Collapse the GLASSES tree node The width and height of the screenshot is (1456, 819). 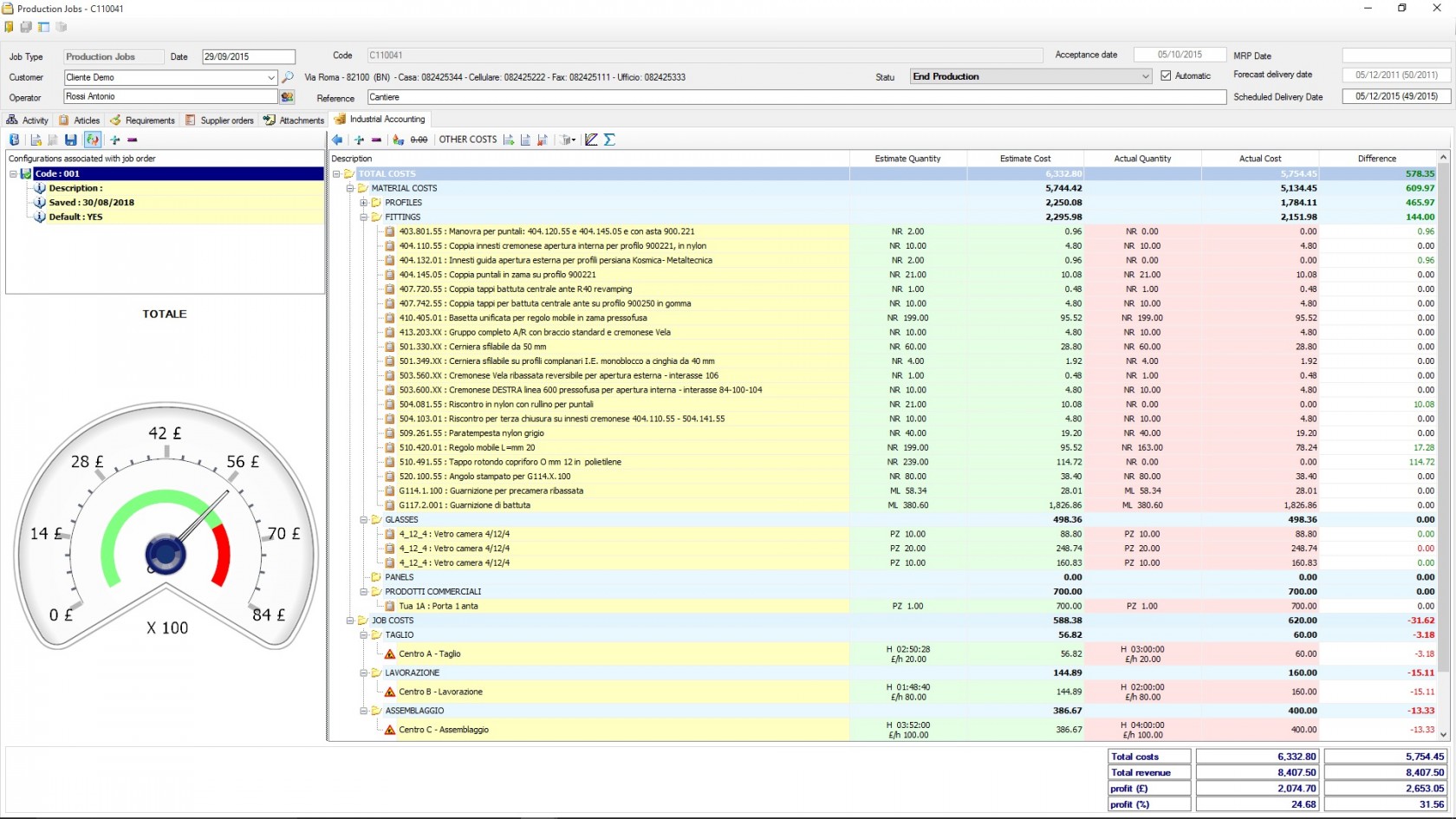pyautogui.click(x=364, y=520)
